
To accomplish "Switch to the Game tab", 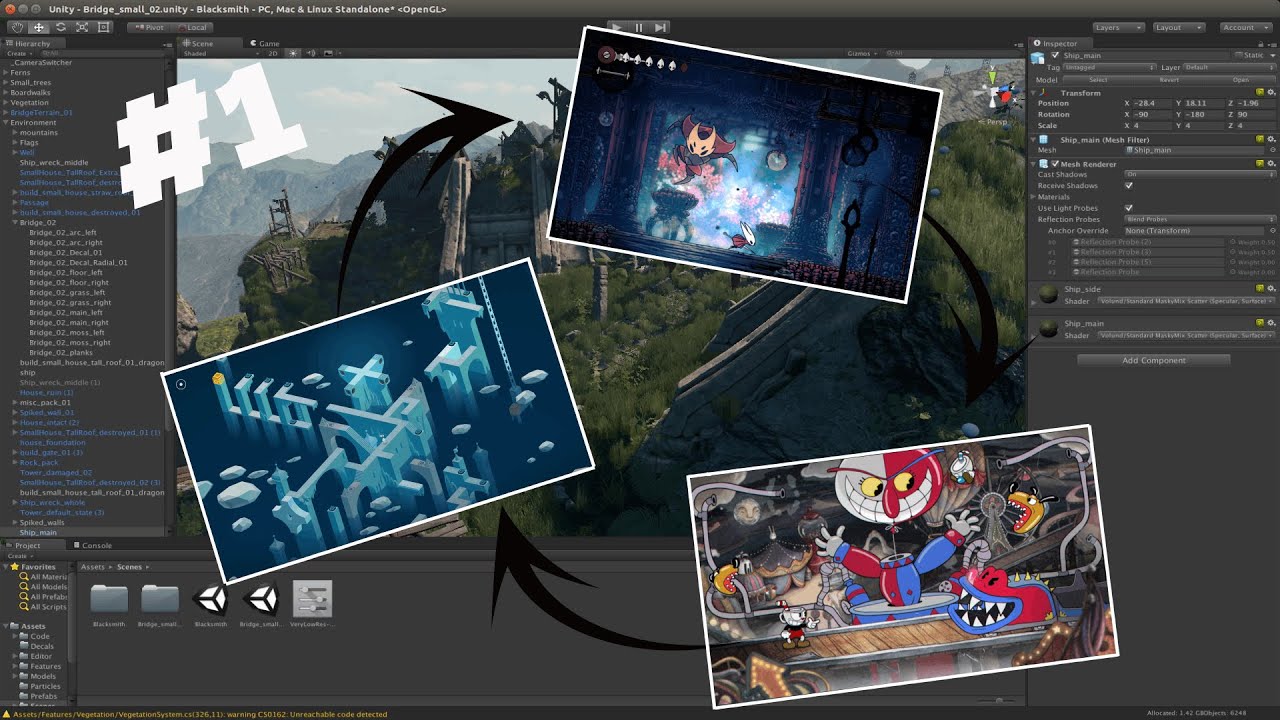I will pos(265,43).
